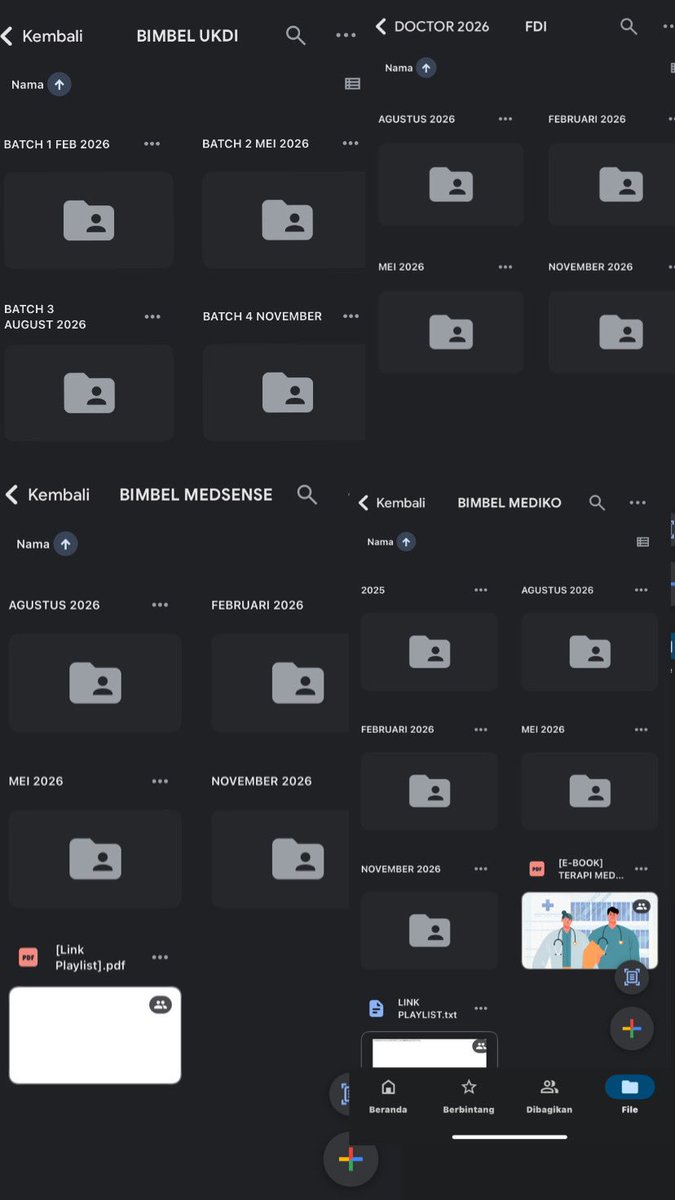Screen dimensions: 675x1200
Task: Open [Link Playlist].pdf preview thumbnail
Action: pyautogui.click(x=95, y=1035)
